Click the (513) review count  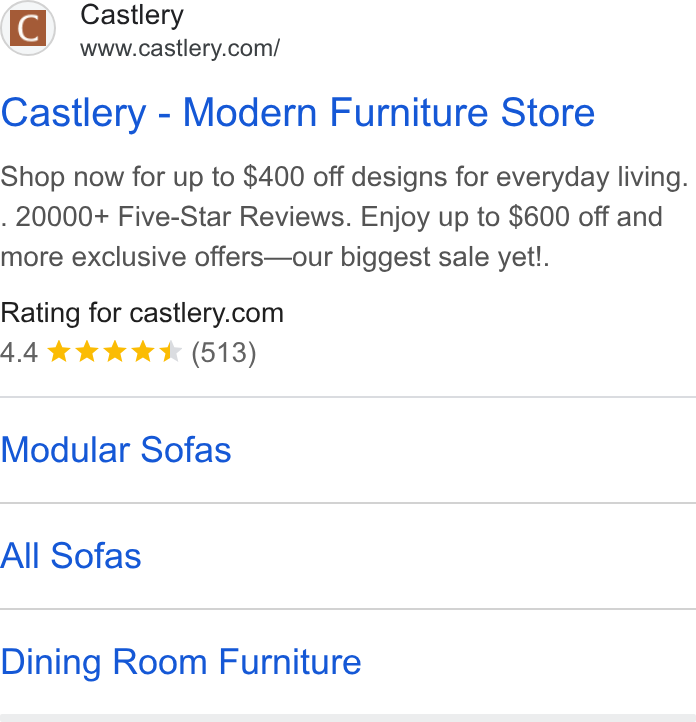[x=224, y=353]
